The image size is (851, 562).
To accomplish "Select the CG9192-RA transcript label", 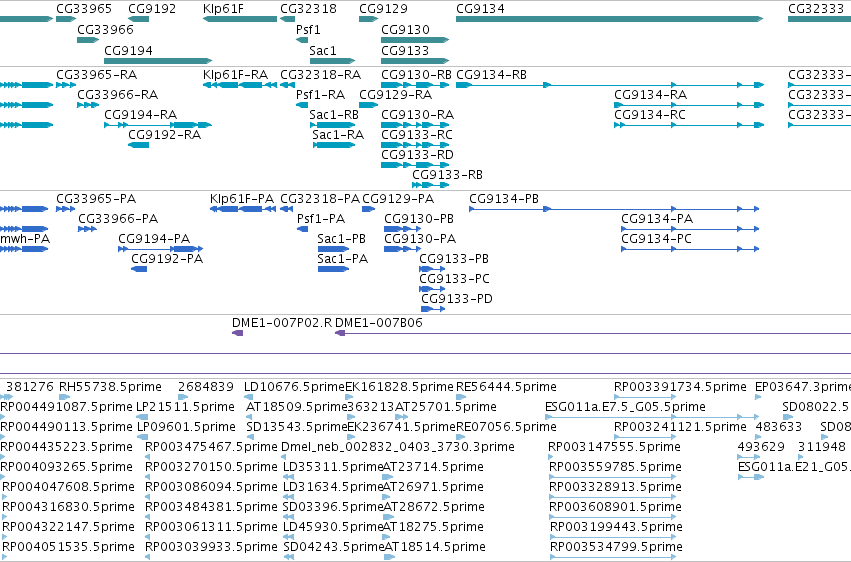I will point(164,135).
